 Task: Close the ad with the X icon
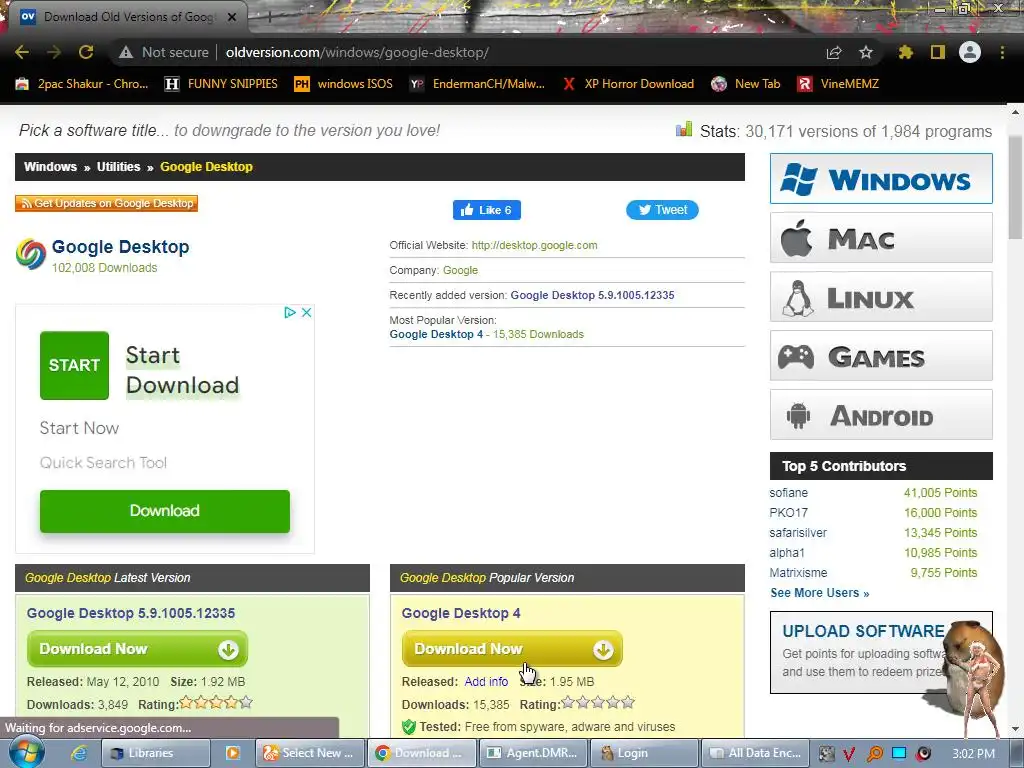[306, 312]
